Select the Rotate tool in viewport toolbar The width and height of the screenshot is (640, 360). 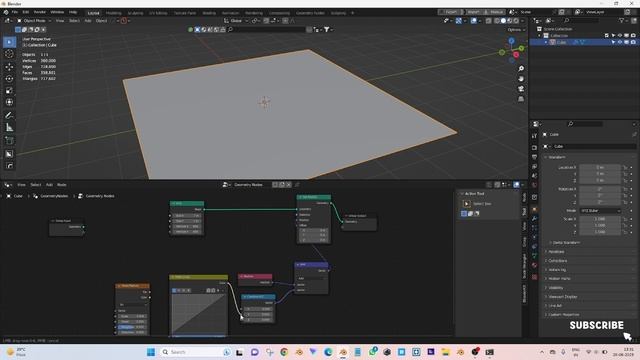[x=9, y=78]
